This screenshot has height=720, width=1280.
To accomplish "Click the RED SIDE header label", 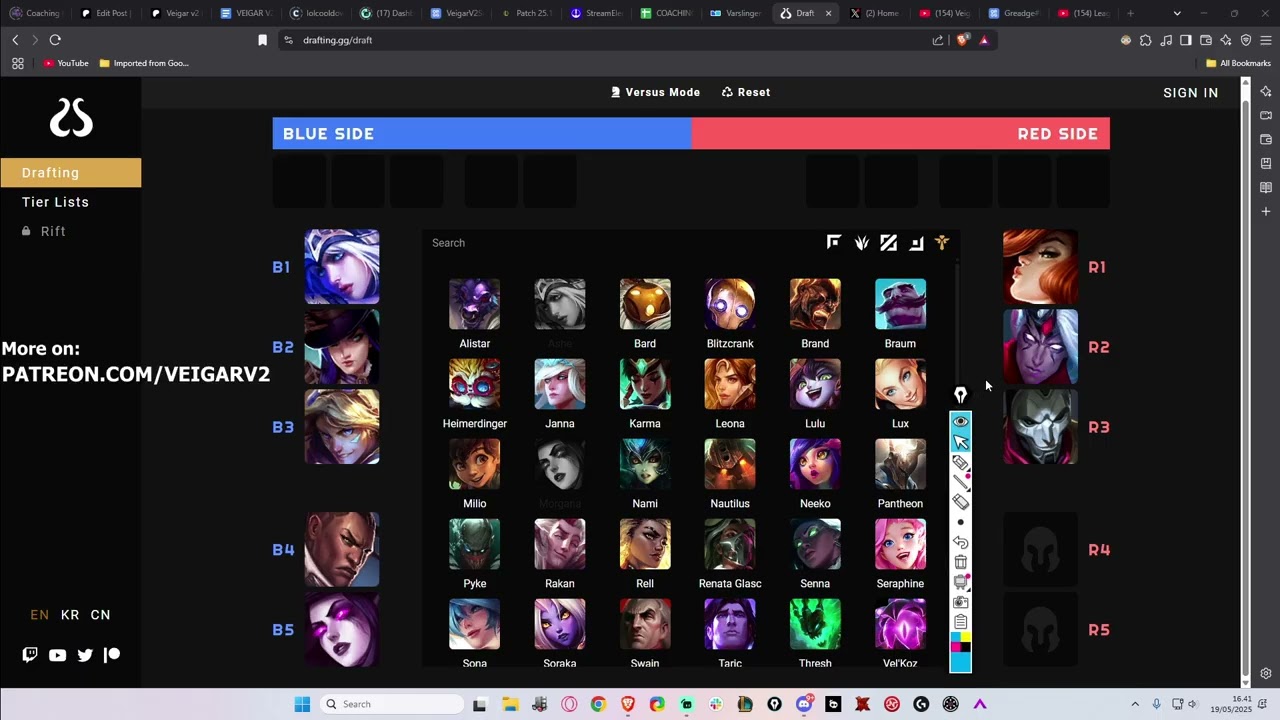I will (1057, 134).
